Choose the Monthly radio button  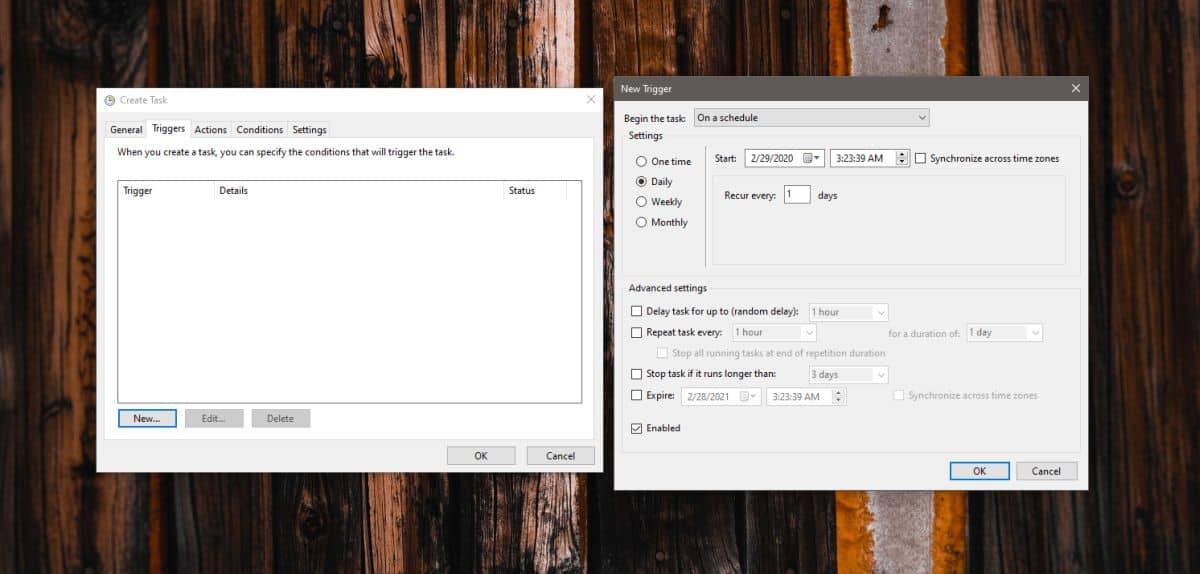(x=641, y=223)
